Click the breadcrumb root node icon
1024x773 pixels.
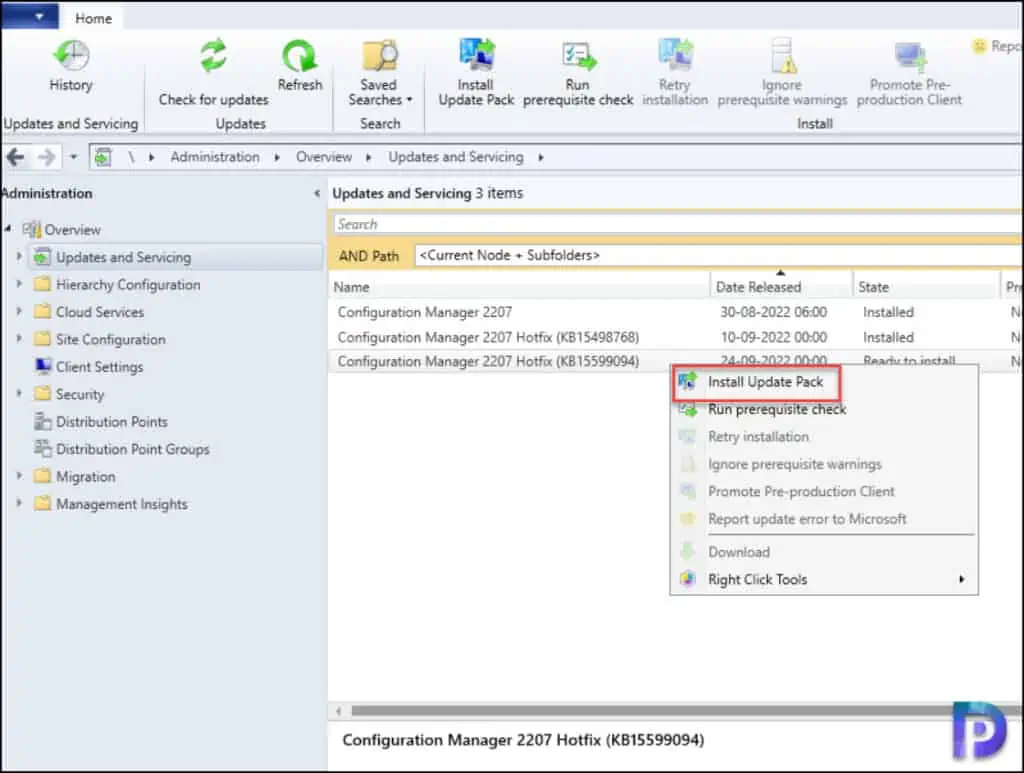tap(103, 157)
